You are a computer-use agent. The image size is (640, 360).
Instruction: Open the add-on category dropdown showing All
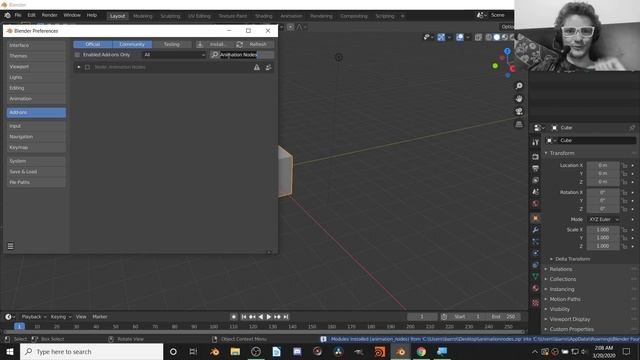(x=174, y=55)
